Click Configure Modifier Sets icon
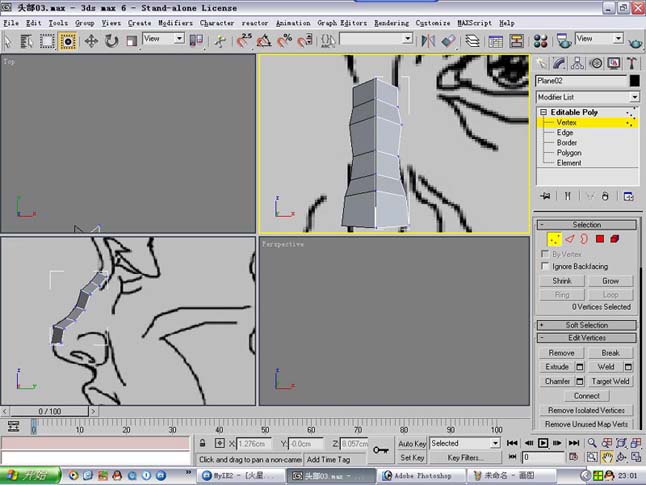This screenshot has height=485, width=646. click(x=628, y=196)
